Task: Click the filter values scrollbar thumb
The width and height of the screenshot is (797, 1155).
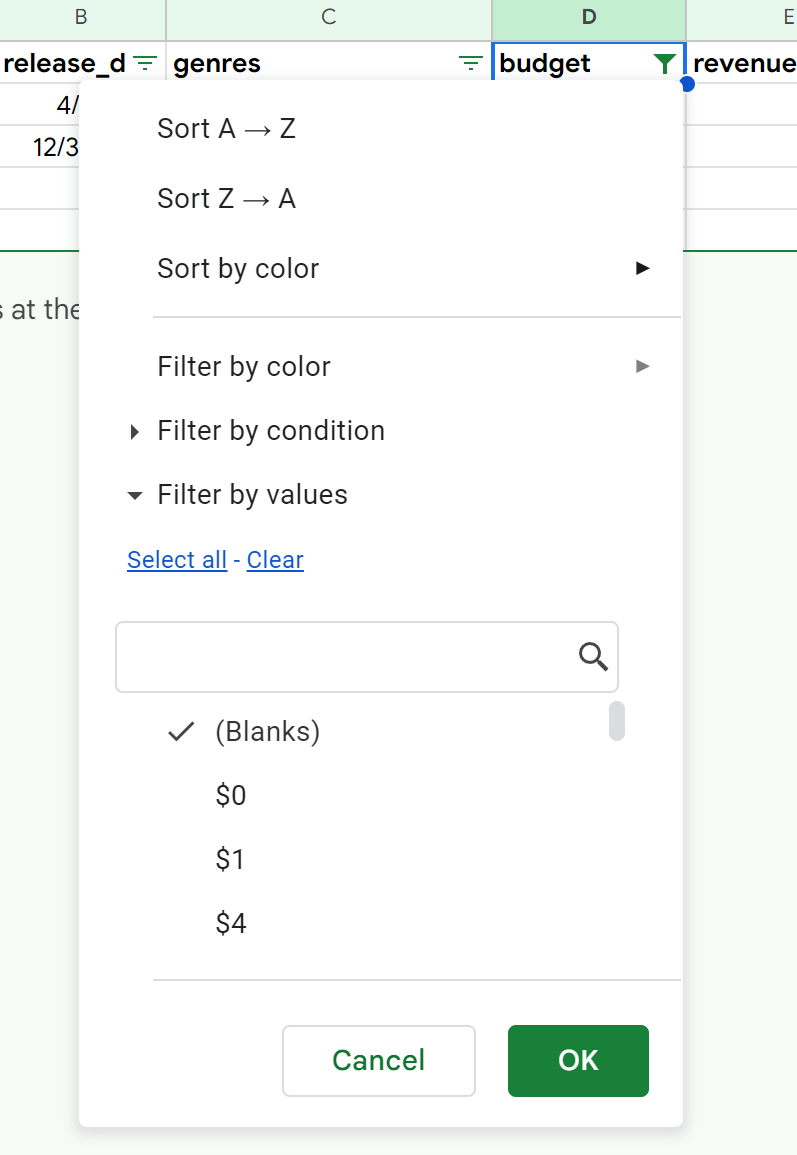Action: [617, 721]
